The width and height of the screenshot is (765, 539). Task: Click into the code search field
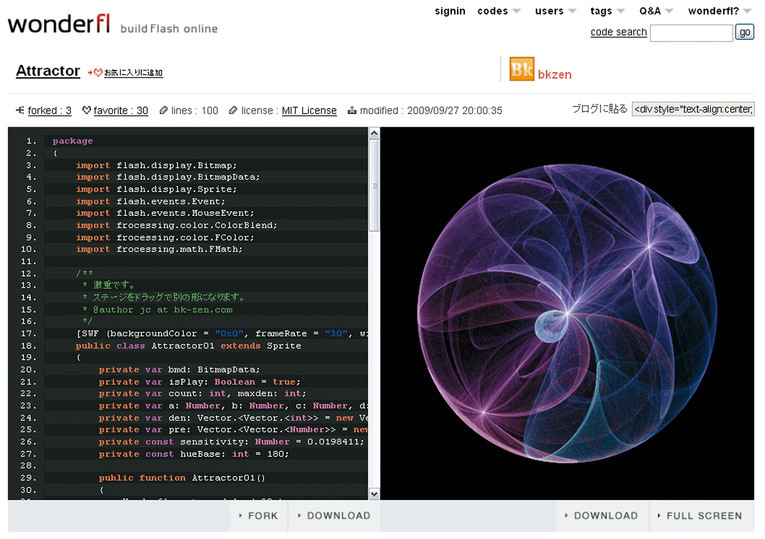pos(691,32)
